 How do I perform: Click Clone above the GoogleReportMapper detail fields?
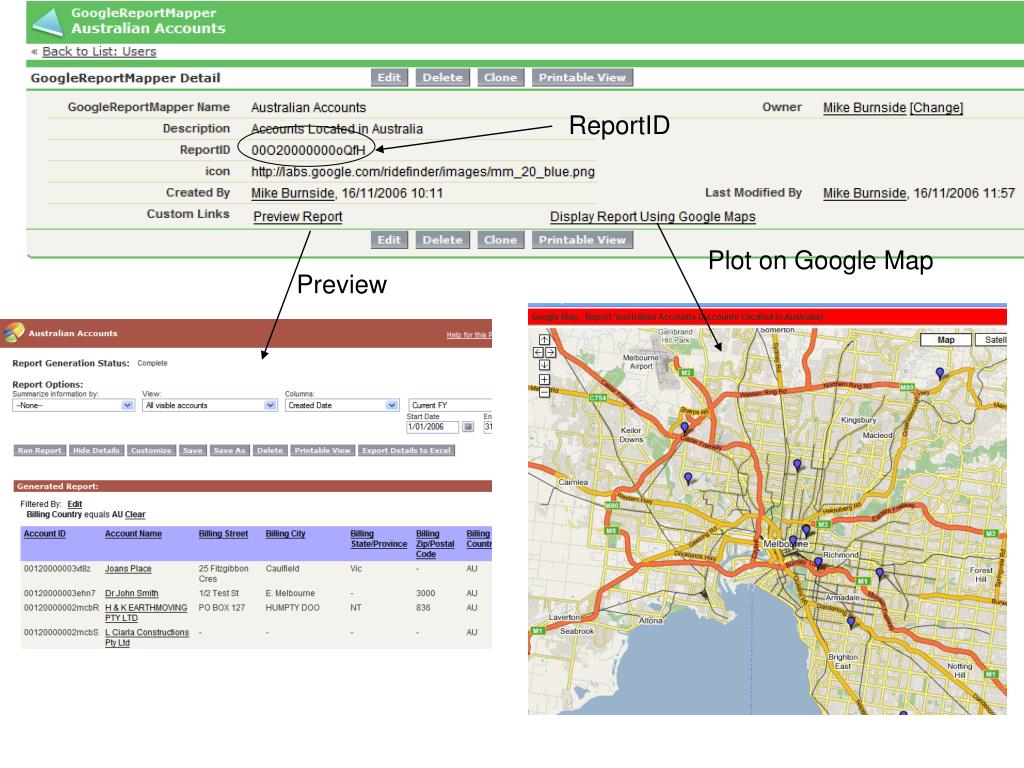(x=500, y=78)
